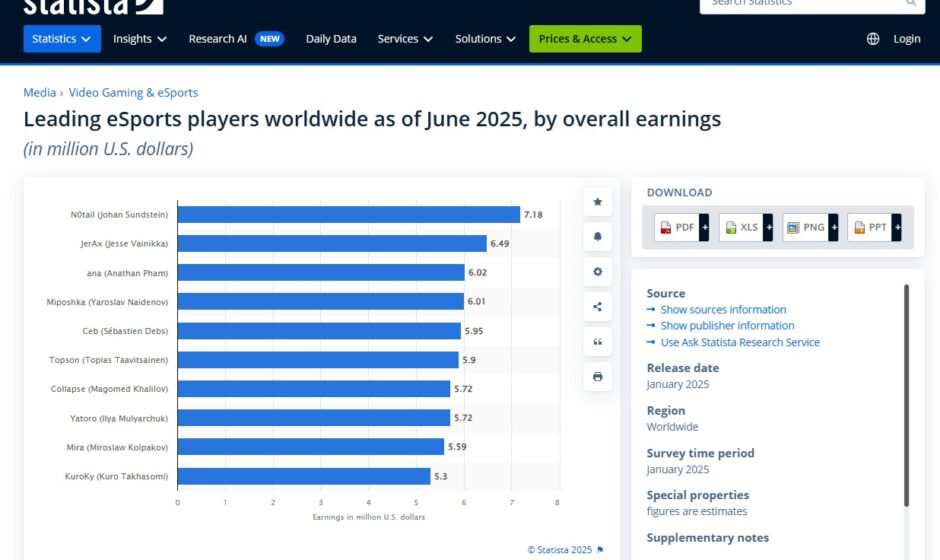This screenshot has height=560, width=940.
Task: Click the star favorite icon beside chart
Action: point(597,202)
